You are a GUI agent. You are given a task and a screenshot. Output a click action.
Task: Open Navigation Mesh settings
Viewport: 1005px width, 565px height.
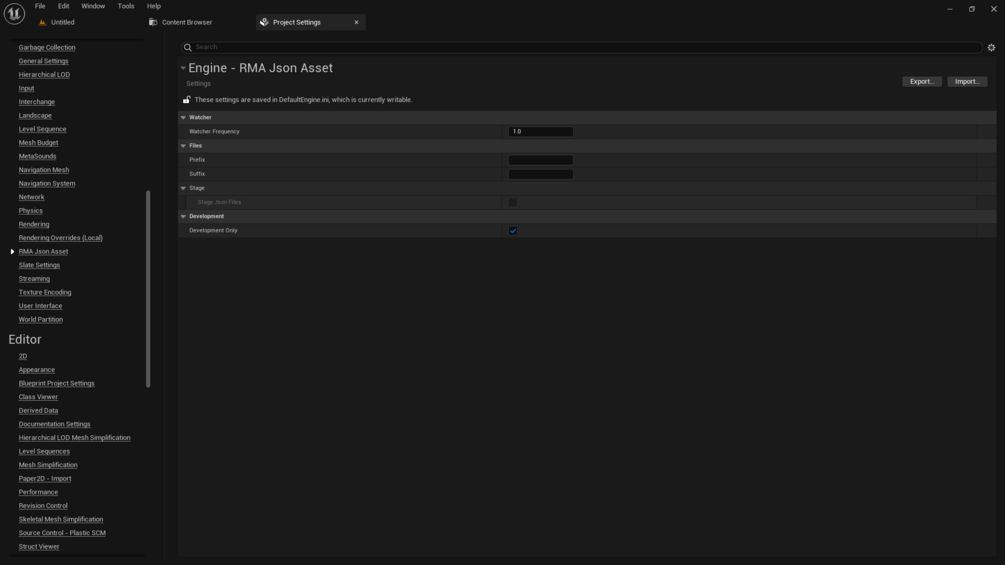point(44,170)
